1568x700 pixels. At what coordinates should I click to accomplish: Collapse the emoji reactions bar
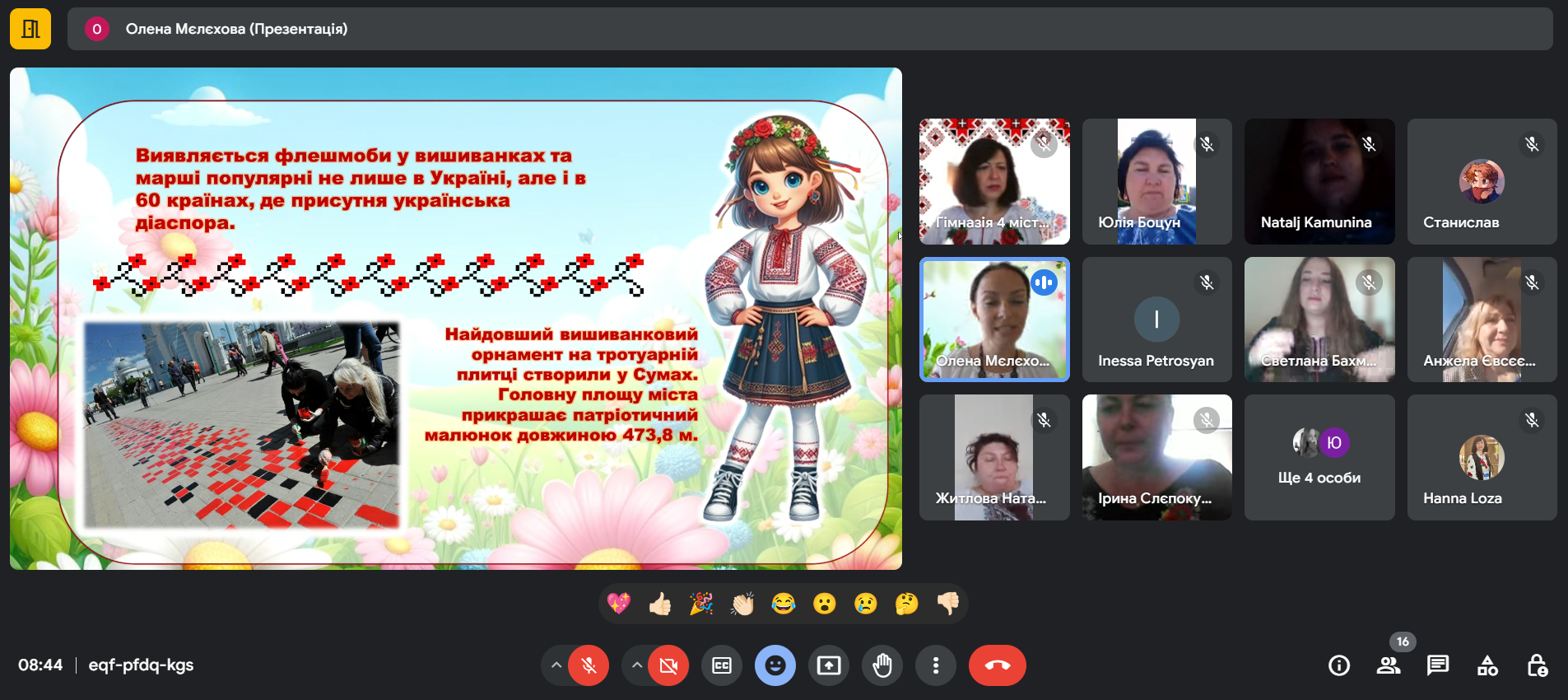pyautogui.click(x=775, y=665)
